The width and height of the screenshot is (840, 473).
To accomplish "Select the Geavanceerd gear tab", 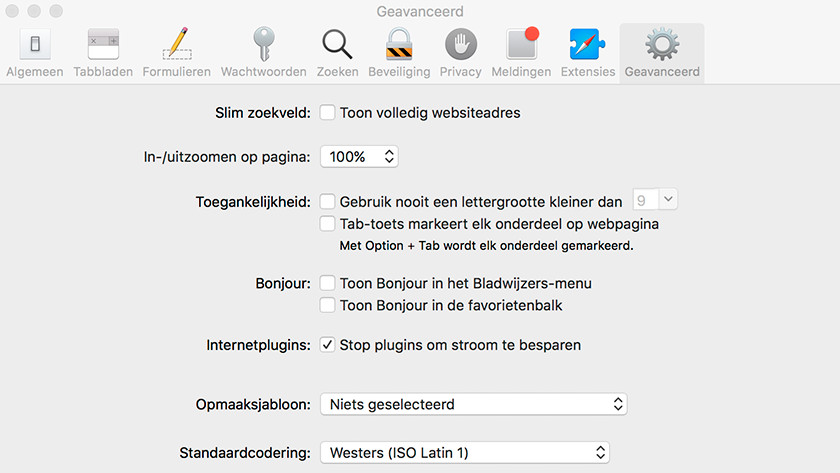I will tap(662, 53).
